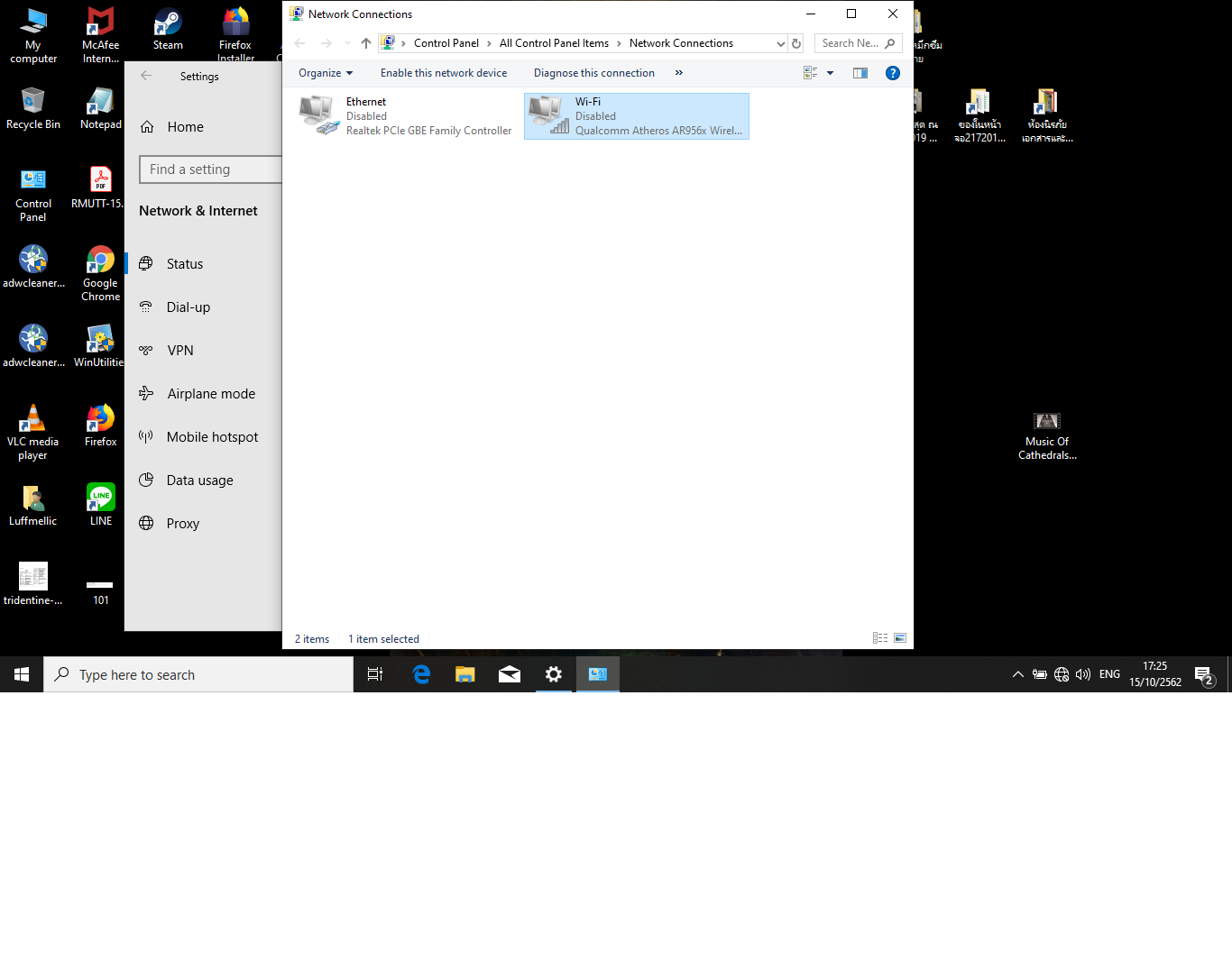Expand the Organize dropdown menu
The width and height of the screenshot is (1232, 961).
pyautogui.click(x=326, y=73)
